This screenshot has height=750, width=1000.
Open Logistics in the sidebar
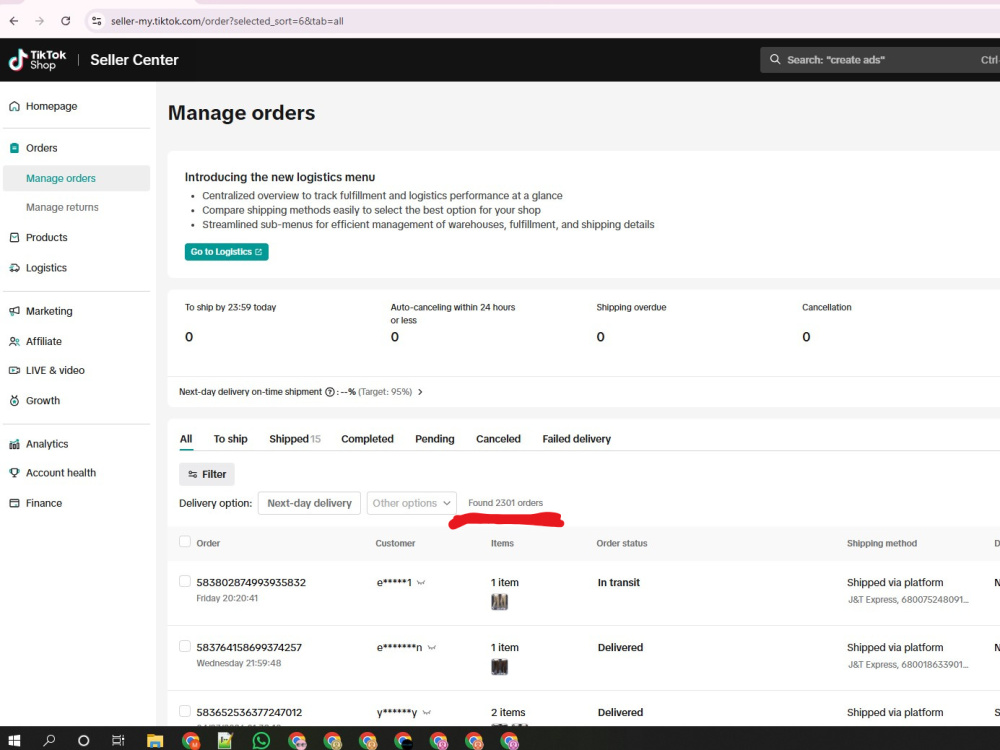[x=46, y=268]
